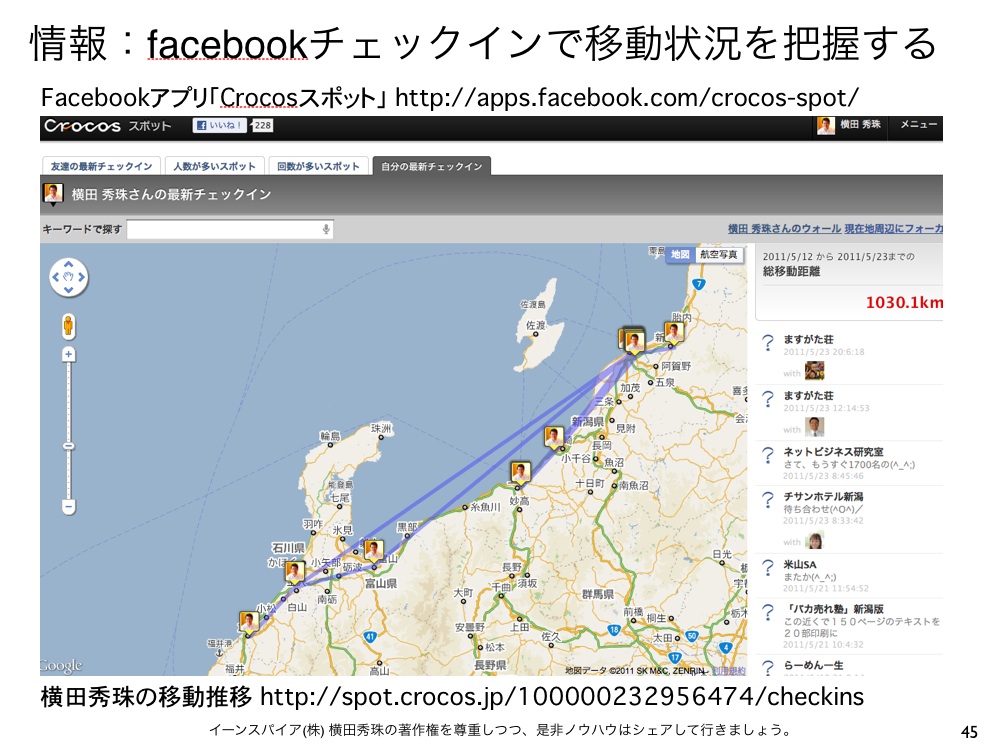
Task: Open the ネットビジネス研究室 check-in
Action: [x=832, y=452]
